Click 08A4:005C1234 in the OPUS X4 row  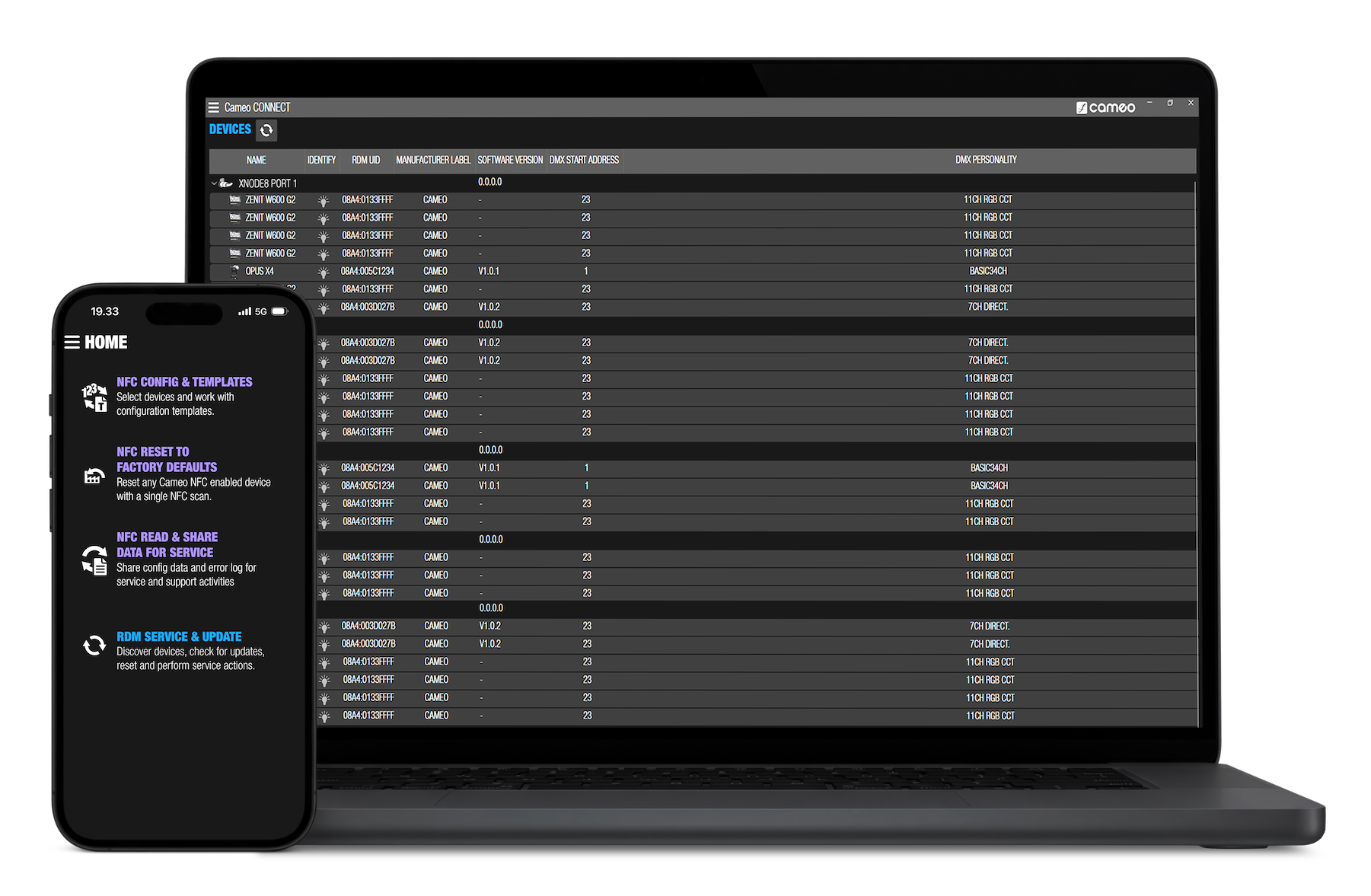pos(368,271)
